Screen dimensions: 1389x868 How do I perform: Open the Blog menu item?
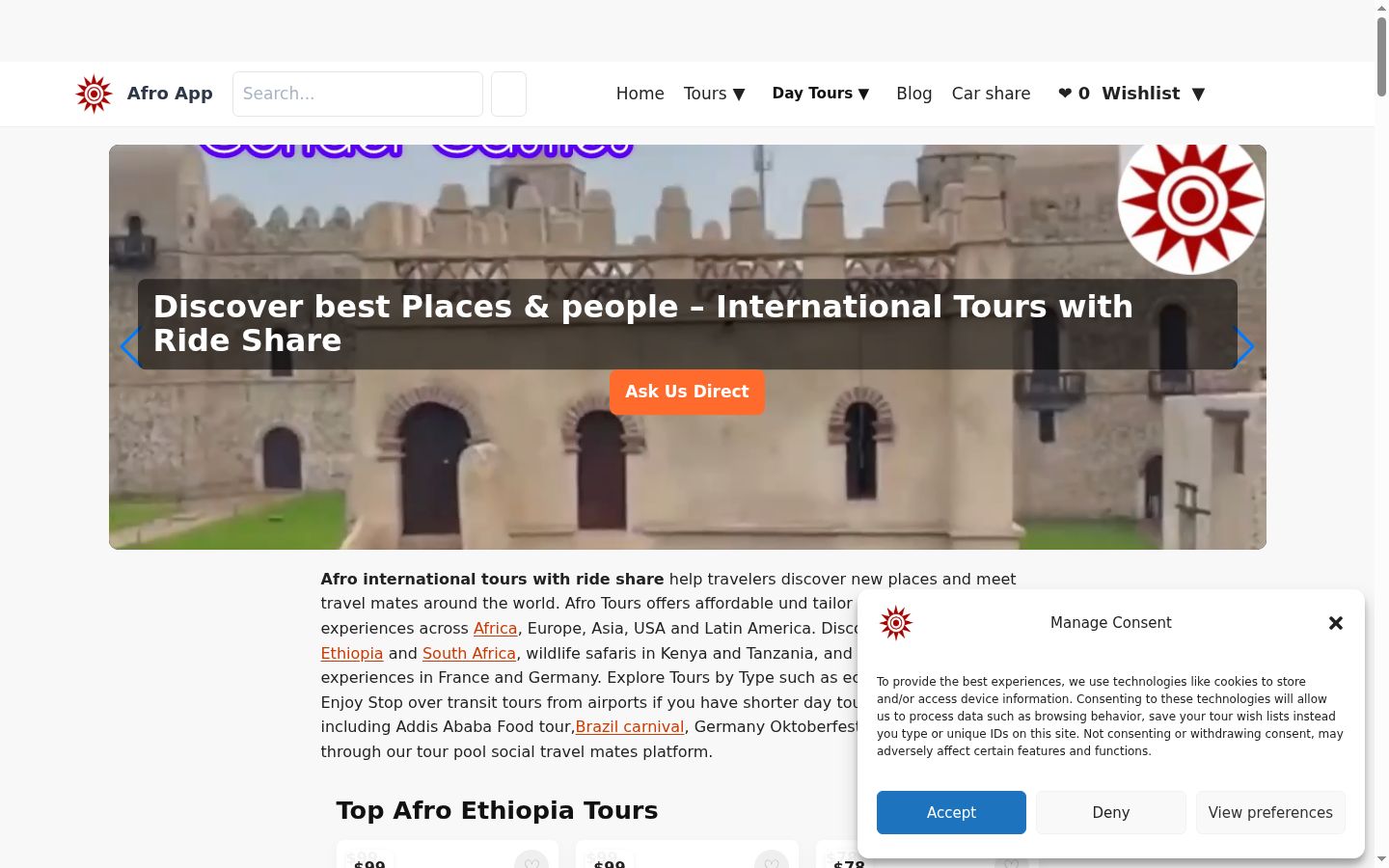click(x=913, y=94)
